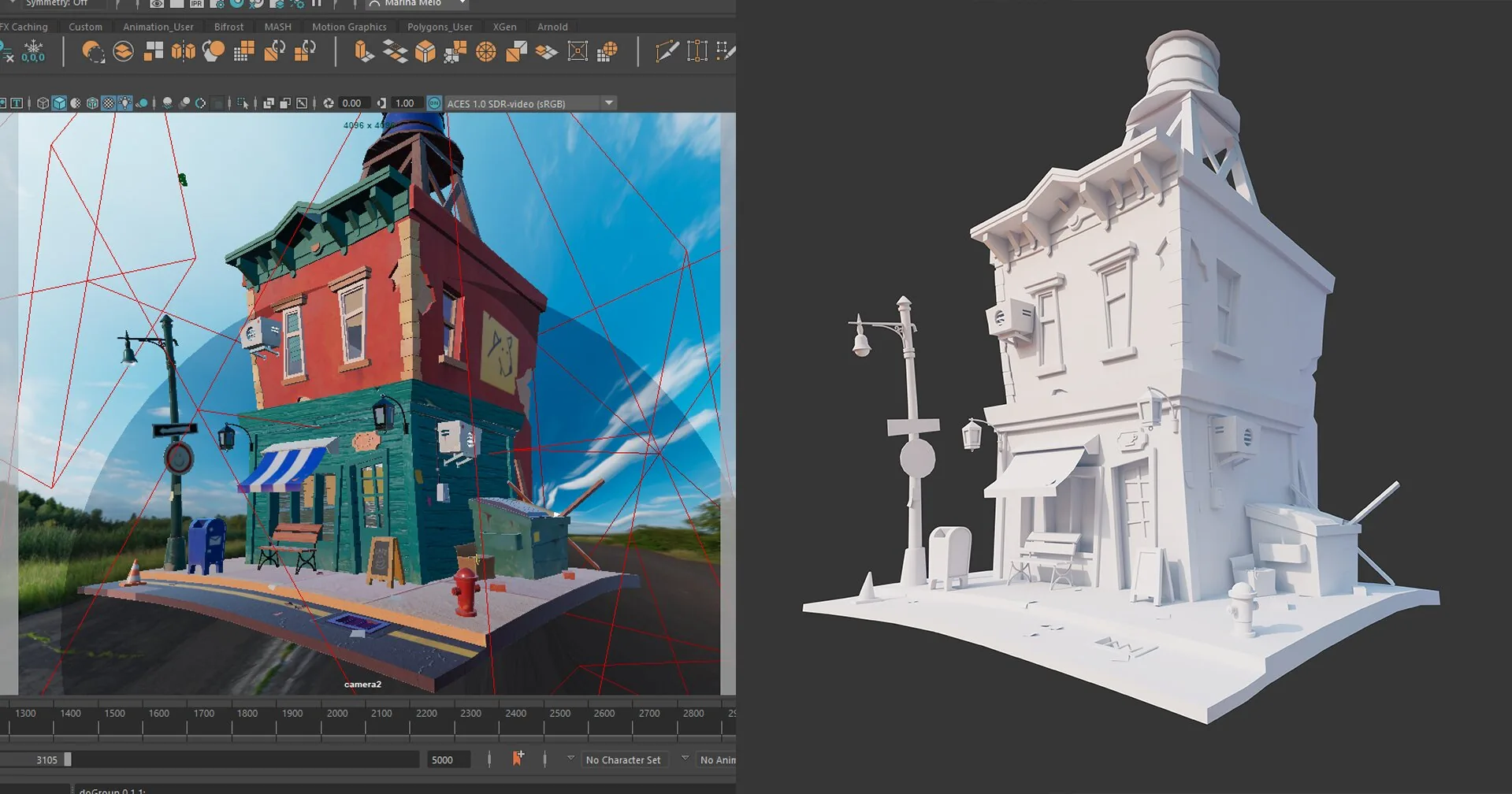Toggle shadows icon in viewport toolbar

[x=142, y=103]
